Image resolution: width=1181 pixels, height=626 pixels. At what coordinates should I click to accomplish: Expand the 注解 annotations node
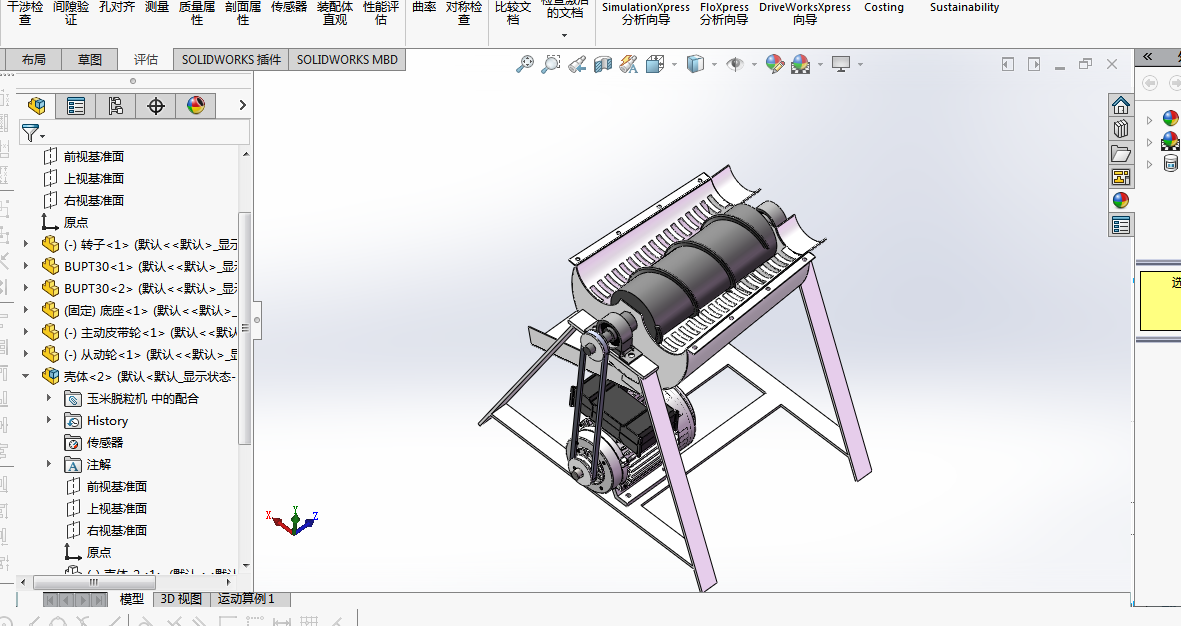50,464
